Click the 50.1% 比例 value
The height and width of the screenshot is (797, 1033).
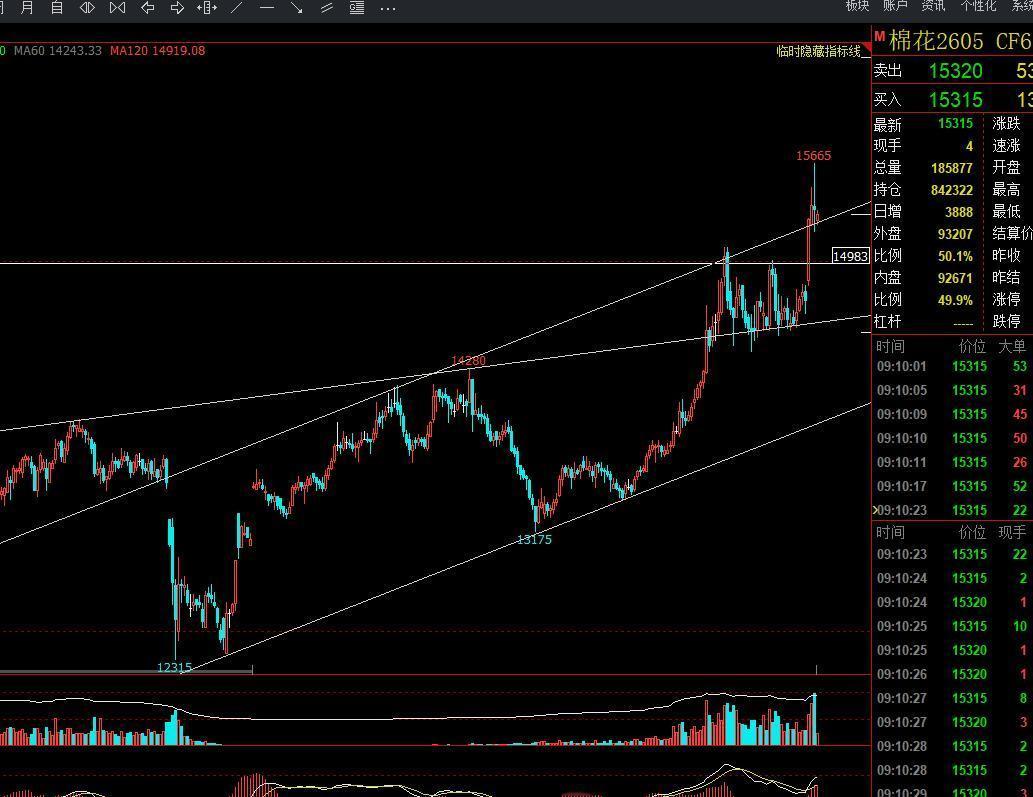pyautogui.click(x=955, y=256)
